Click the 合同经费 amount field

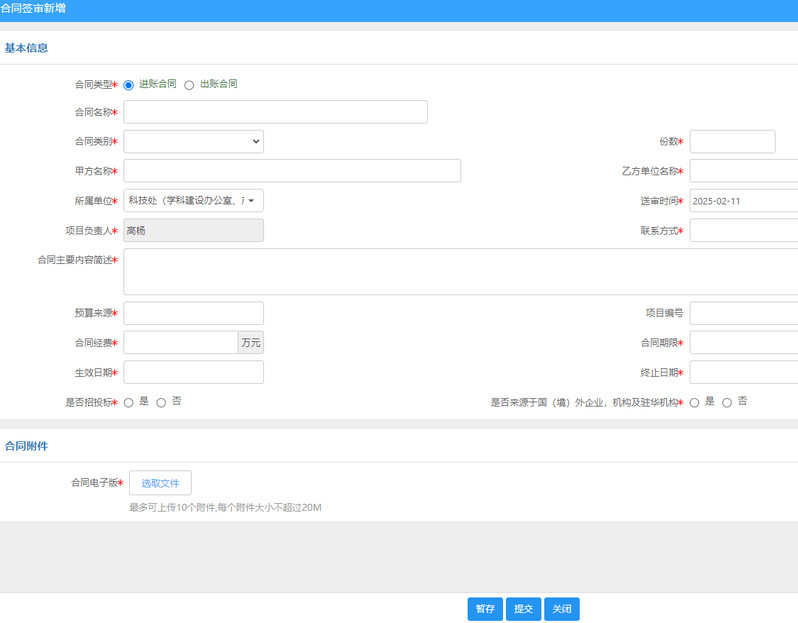point(180,343)
